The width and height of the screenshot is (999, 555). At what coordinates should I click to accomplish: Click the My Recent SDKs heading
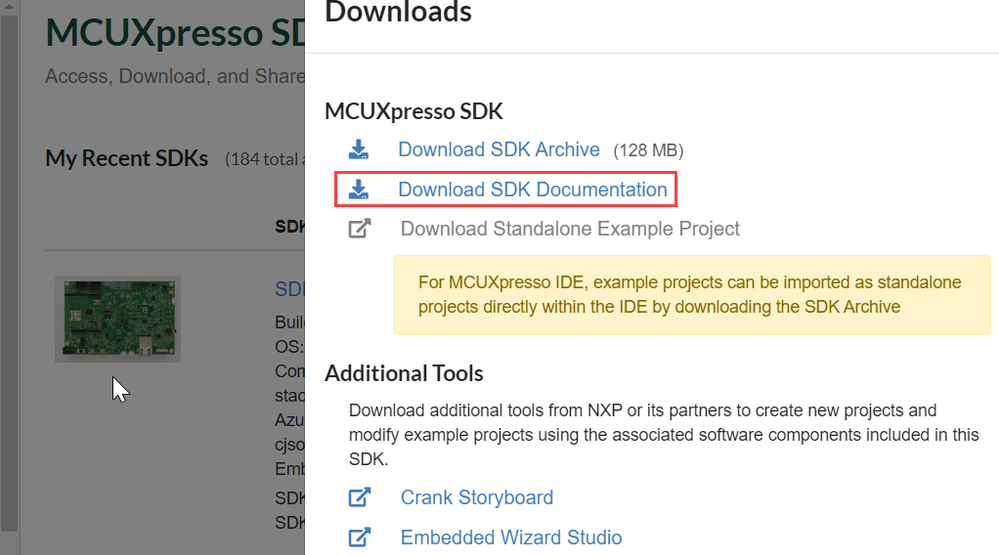pos(126,158)
